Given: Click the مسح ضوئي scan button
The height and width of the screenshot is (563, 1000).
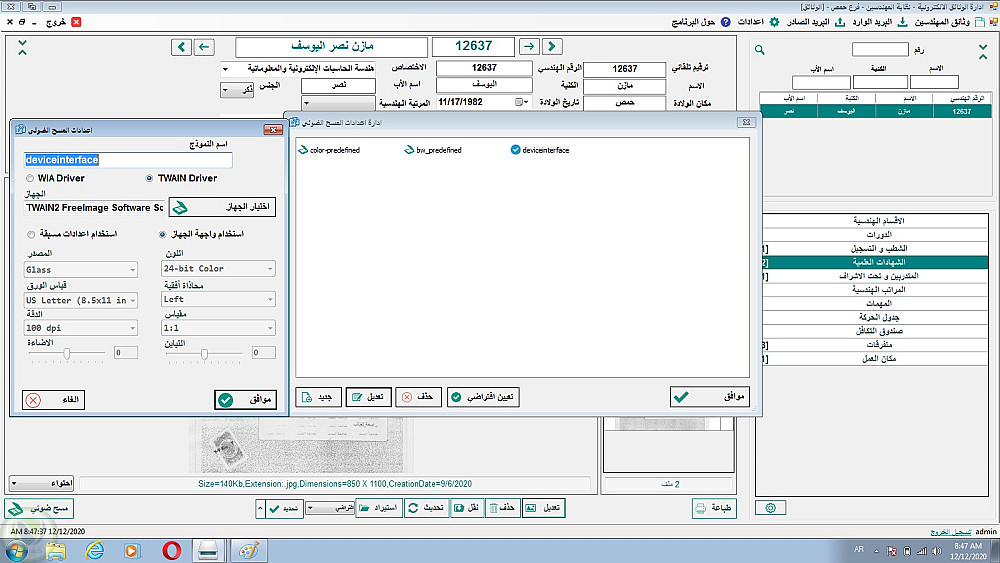Looking at the screenshot, I should (x=40, y=508).
